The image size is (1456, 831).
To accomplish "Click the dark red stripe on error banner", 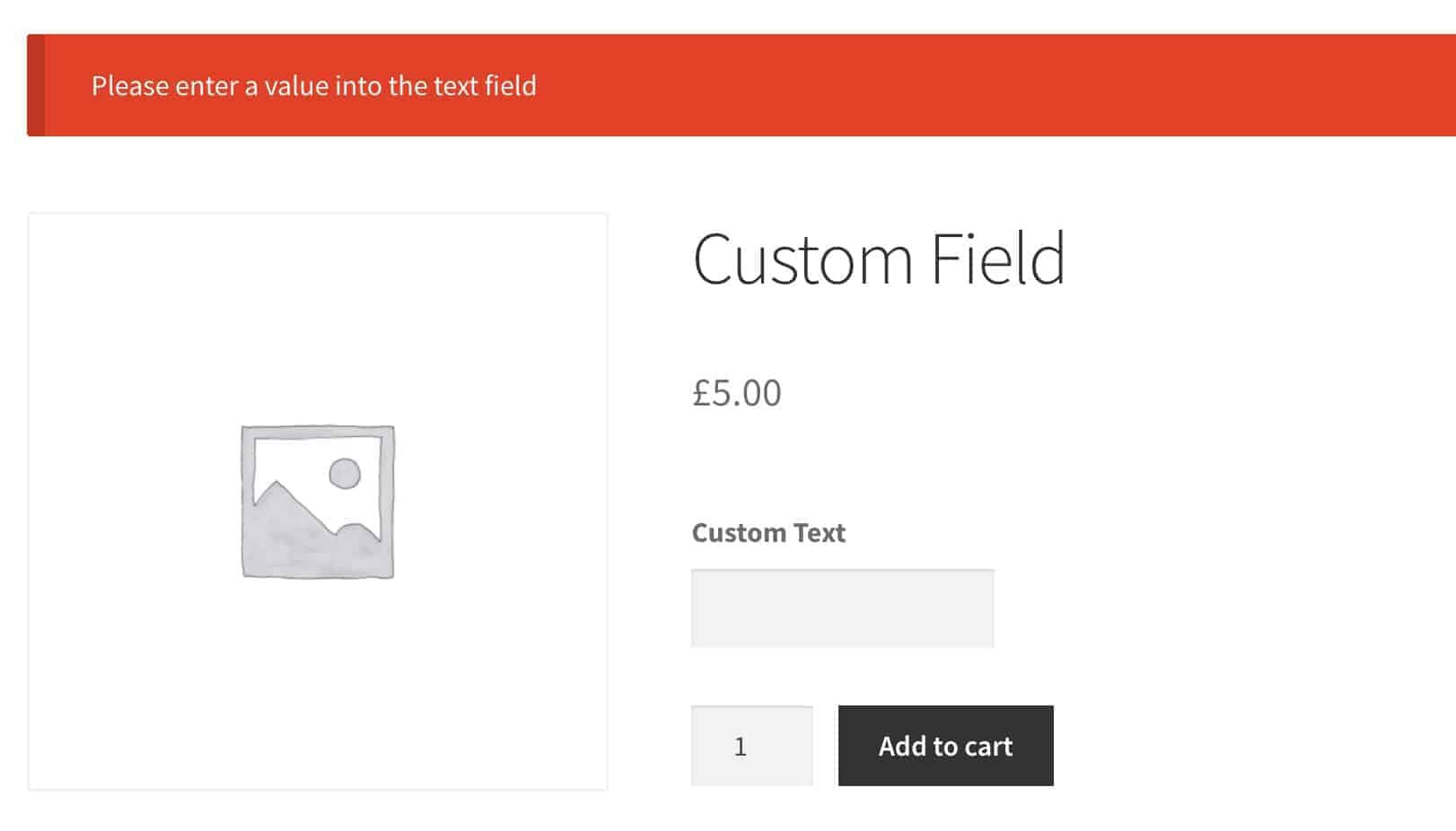I will (36, 85).
